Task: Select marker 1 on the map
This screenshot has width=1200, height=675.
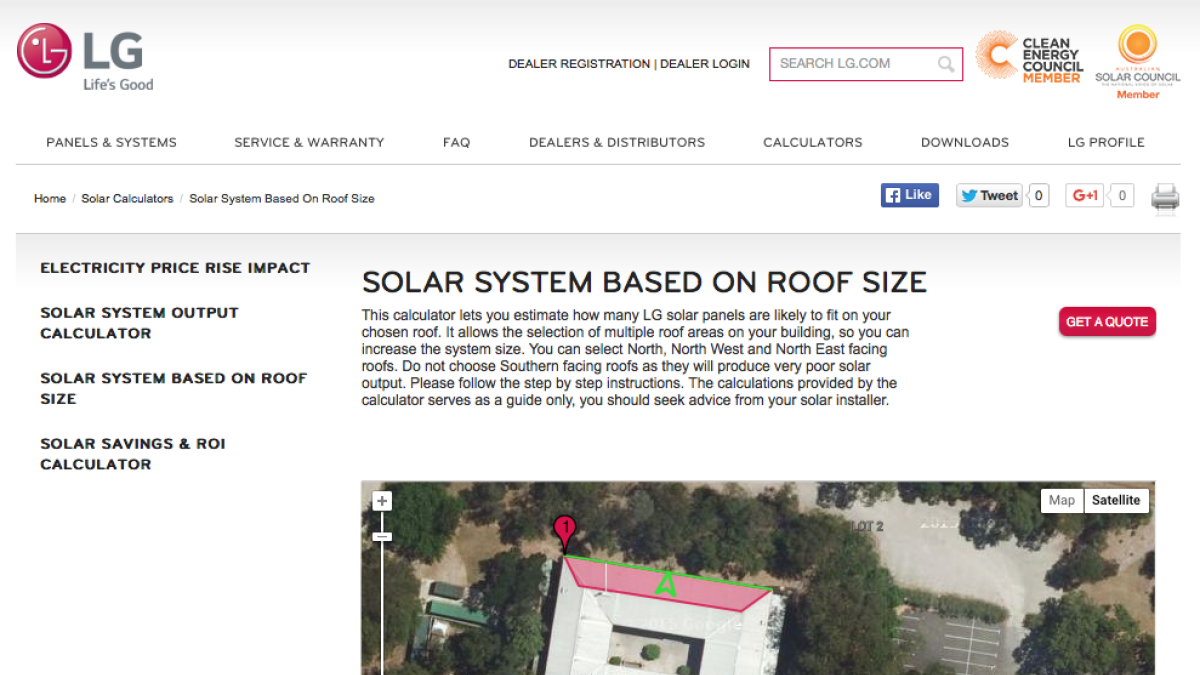Action: pyautogui.click(x=565, y=525)
